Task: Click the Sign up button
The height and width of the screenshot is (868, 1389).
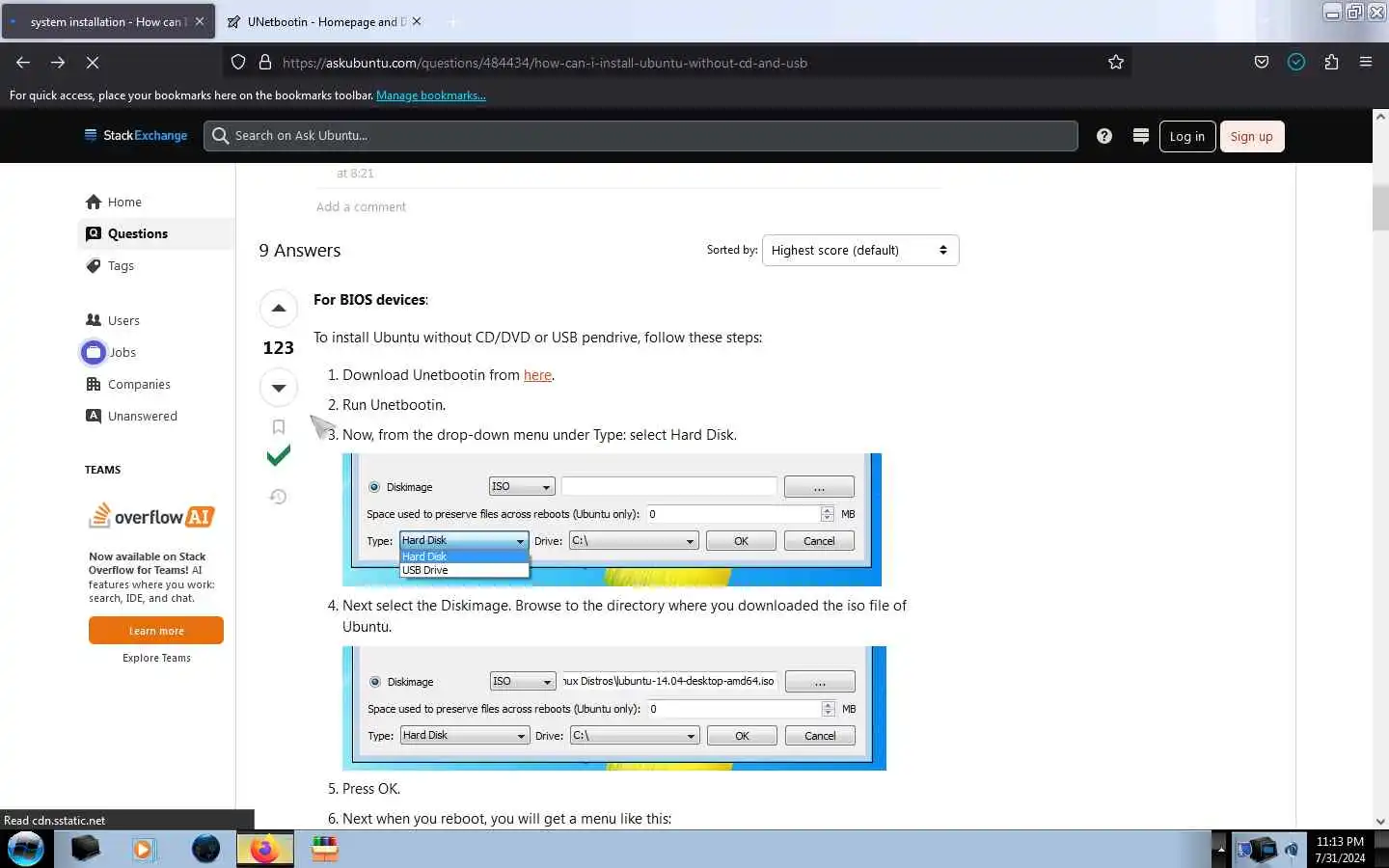Action: 1251,136
